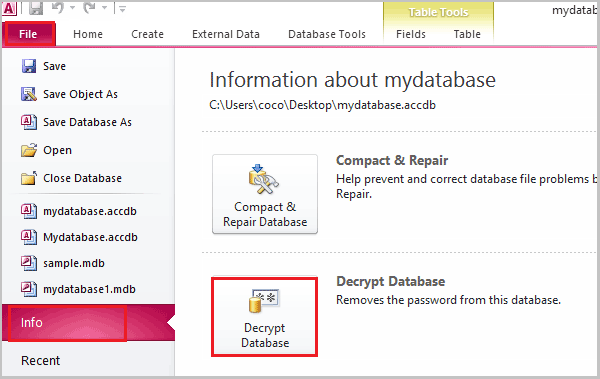Click the Access application icon in title bar
Viewport: 600px width, 379px height.
click(x=9, y=8)
